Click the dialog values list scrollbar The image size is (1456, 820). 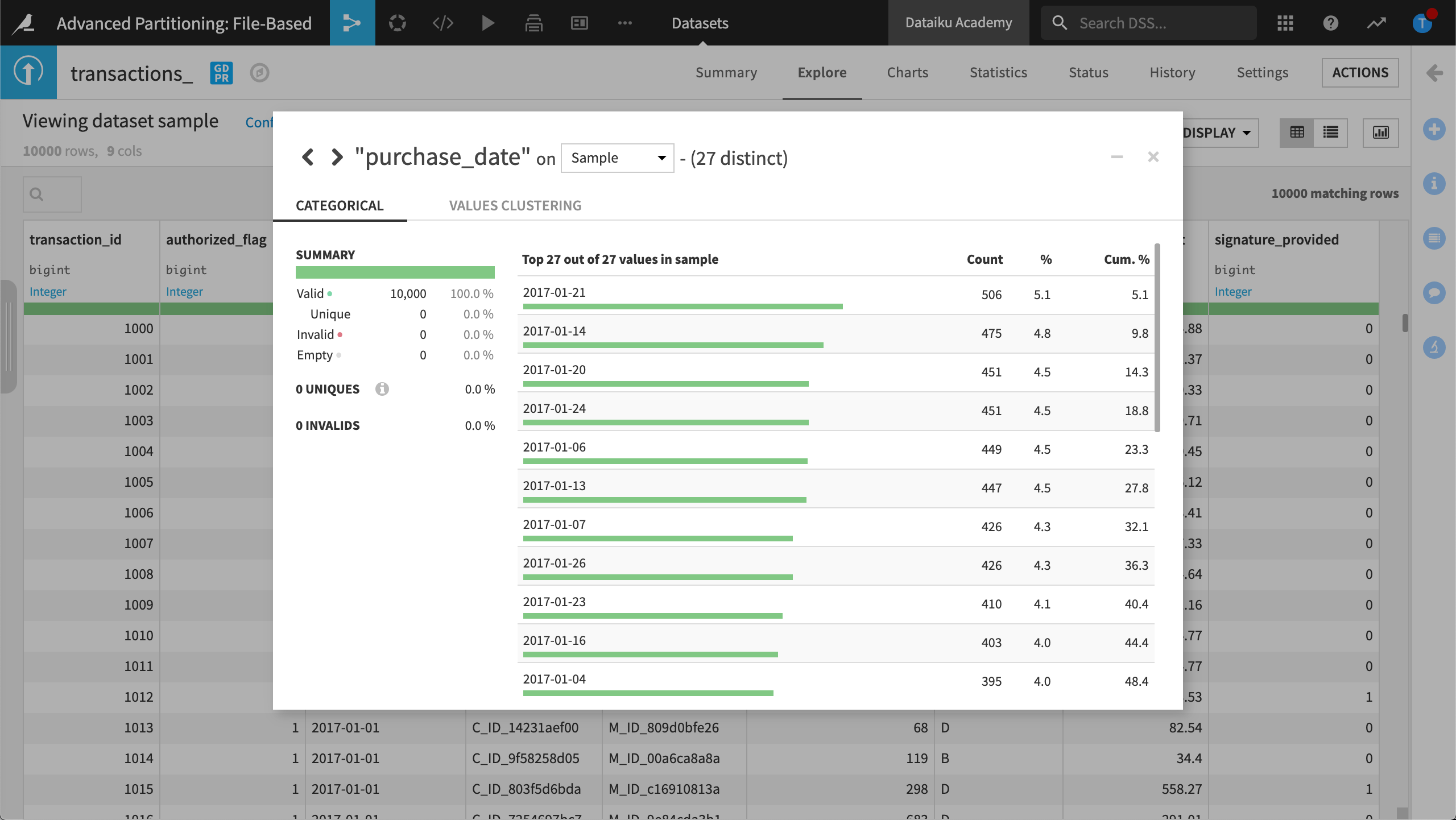[x=1157, y=338]
